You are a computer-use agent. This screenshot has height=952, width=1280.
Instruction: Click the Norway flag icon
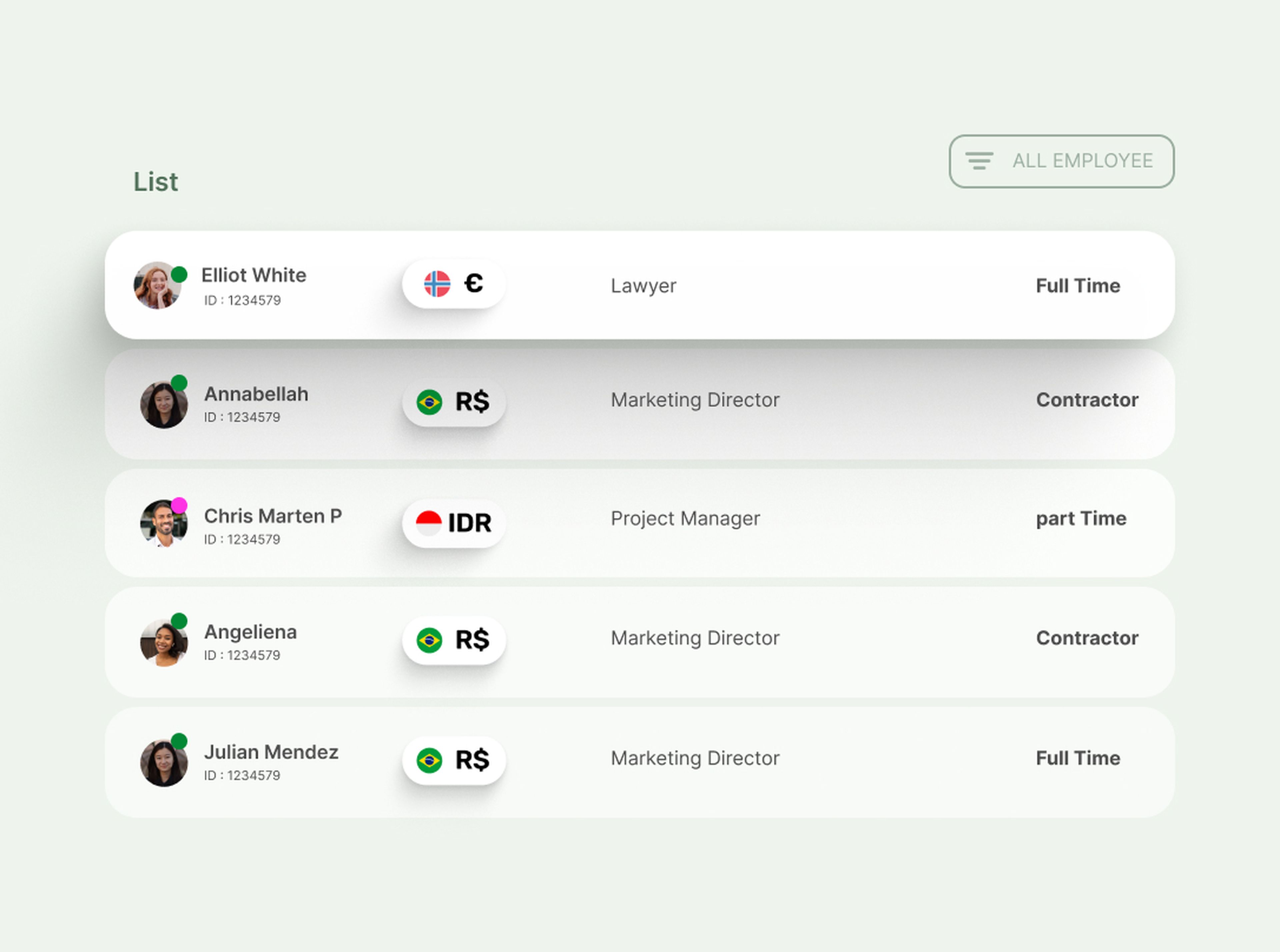437,284
